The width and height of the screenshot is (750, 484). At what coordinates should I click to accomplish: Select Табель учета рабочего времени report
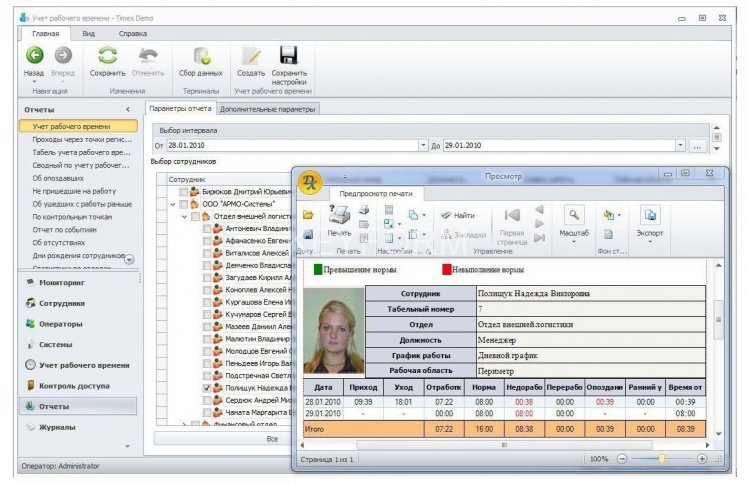80,152
